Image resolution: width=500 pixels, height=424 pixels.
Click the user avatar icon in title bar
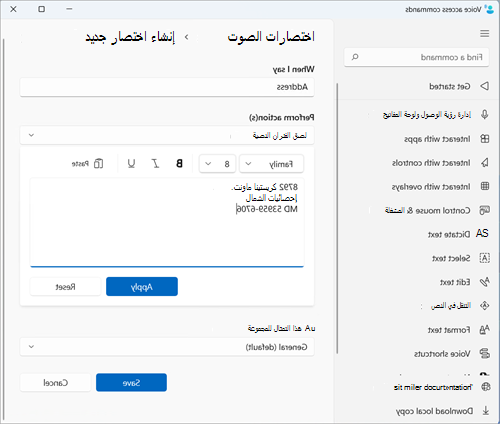(489, 9)
